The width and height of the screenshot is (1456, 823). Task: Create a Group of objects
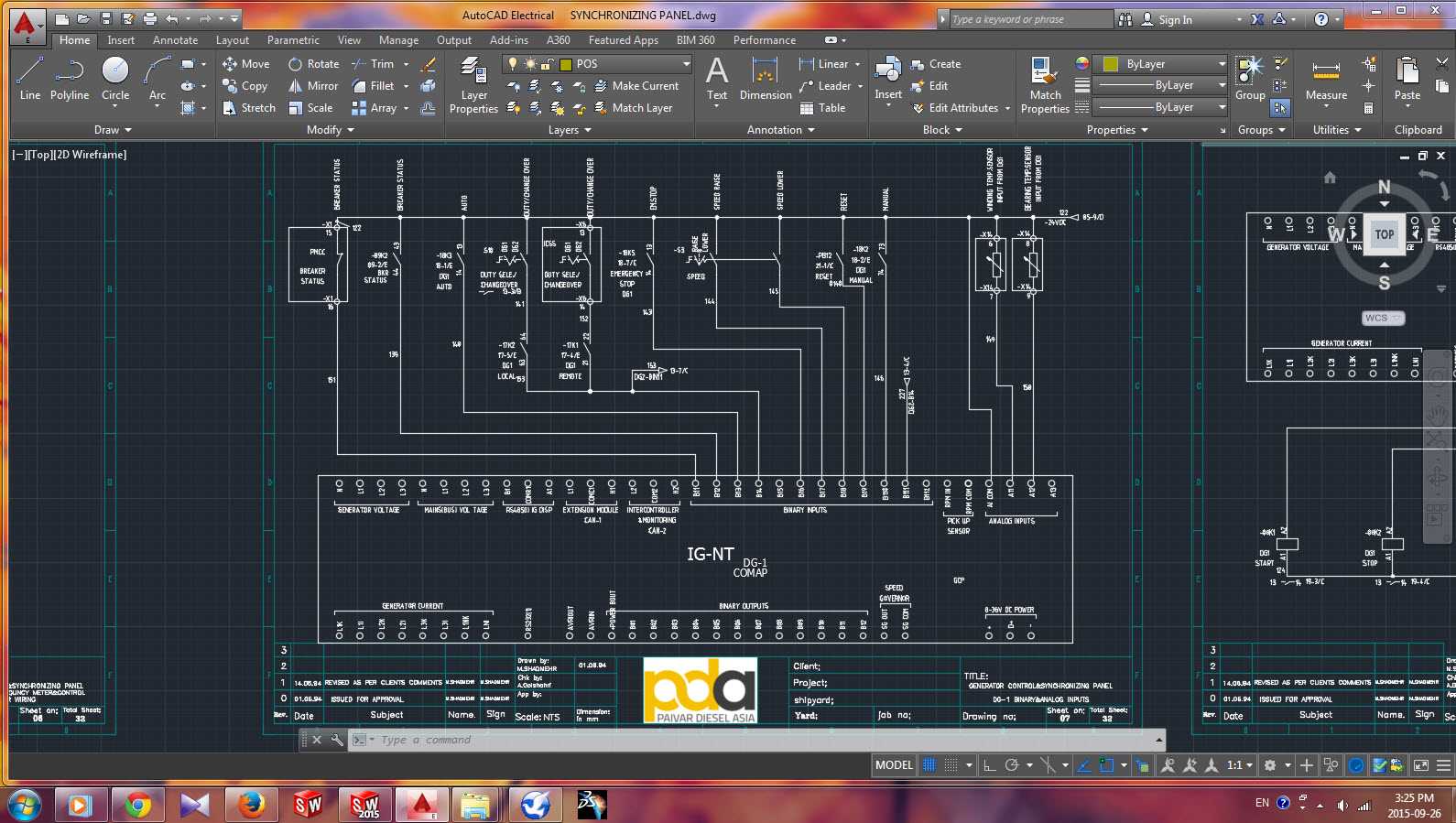(1250, 78)
